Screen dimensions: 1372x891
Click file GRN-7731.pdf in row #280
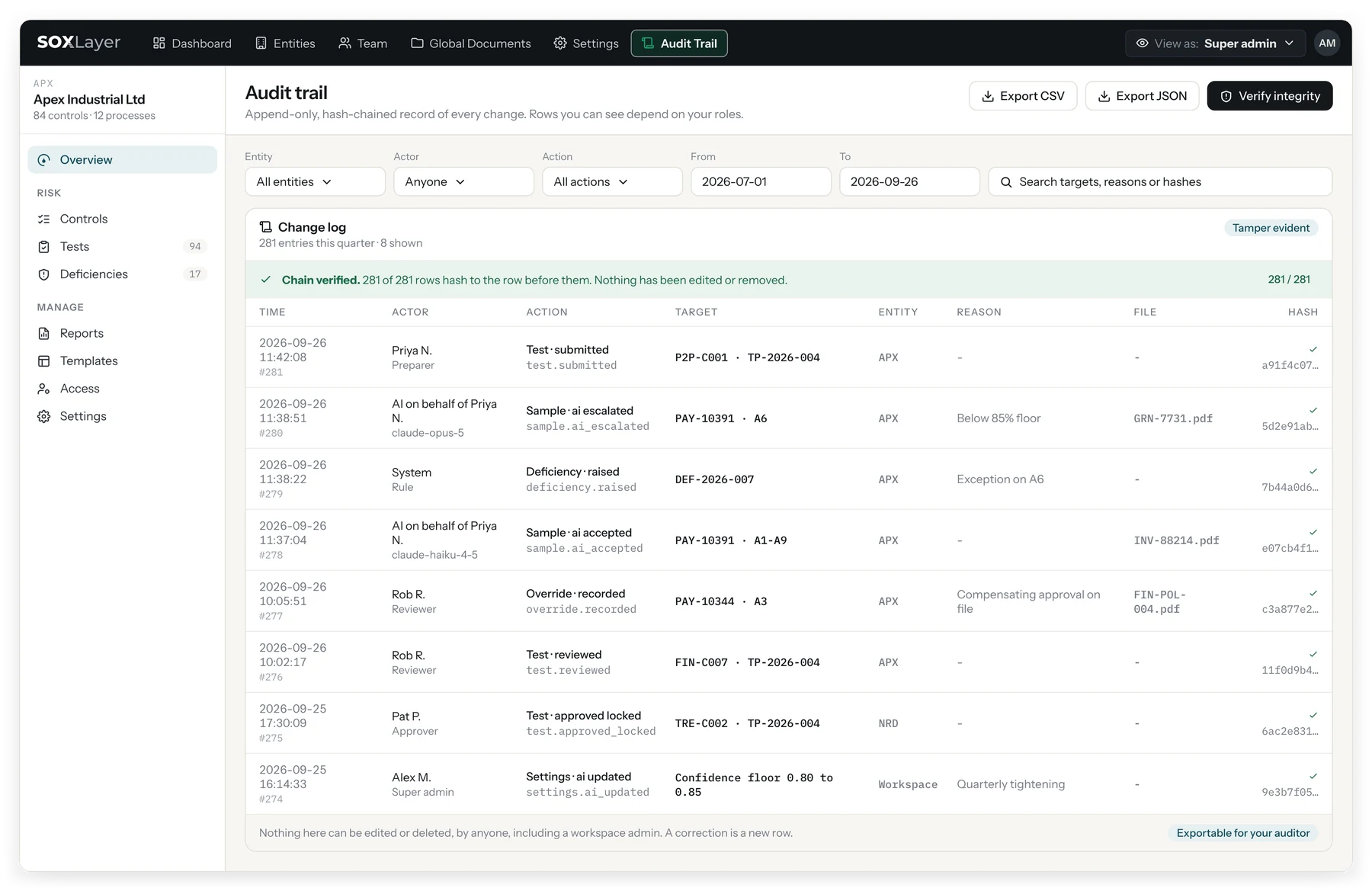[x=1173, y=418]
